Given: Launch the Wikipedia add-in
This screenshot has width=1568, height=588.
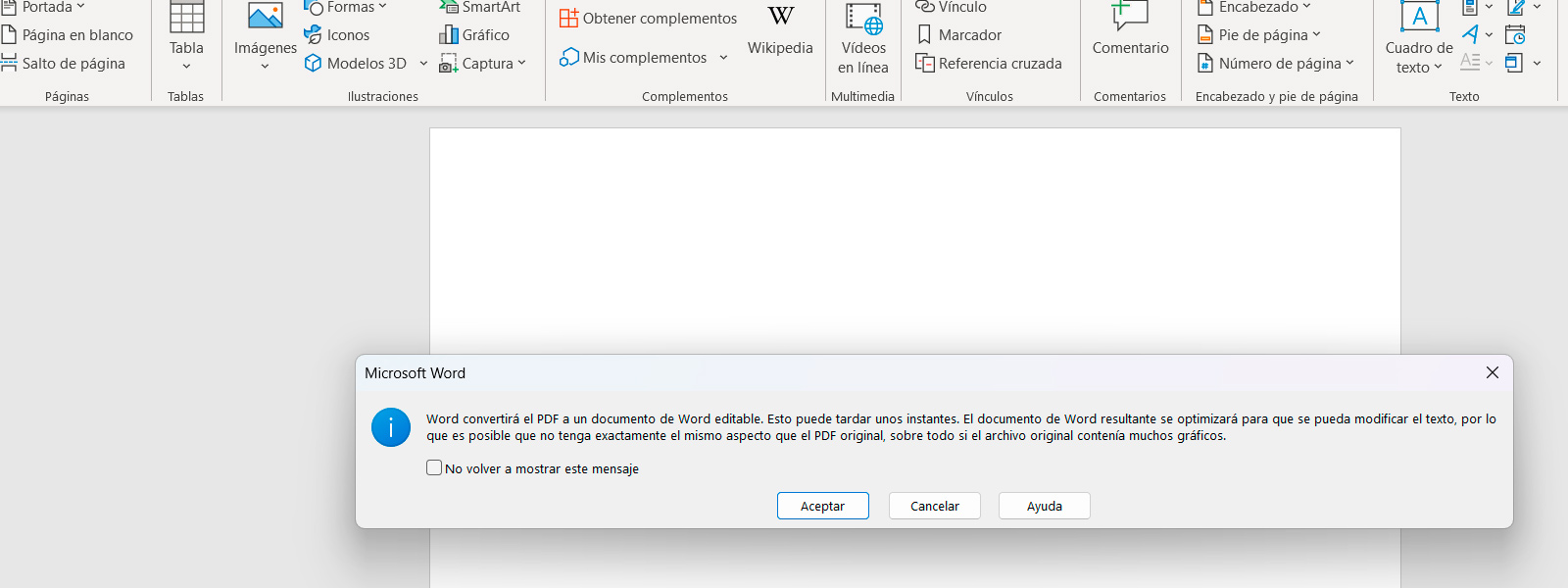Looking at the screenshot, I should (780, 29).
